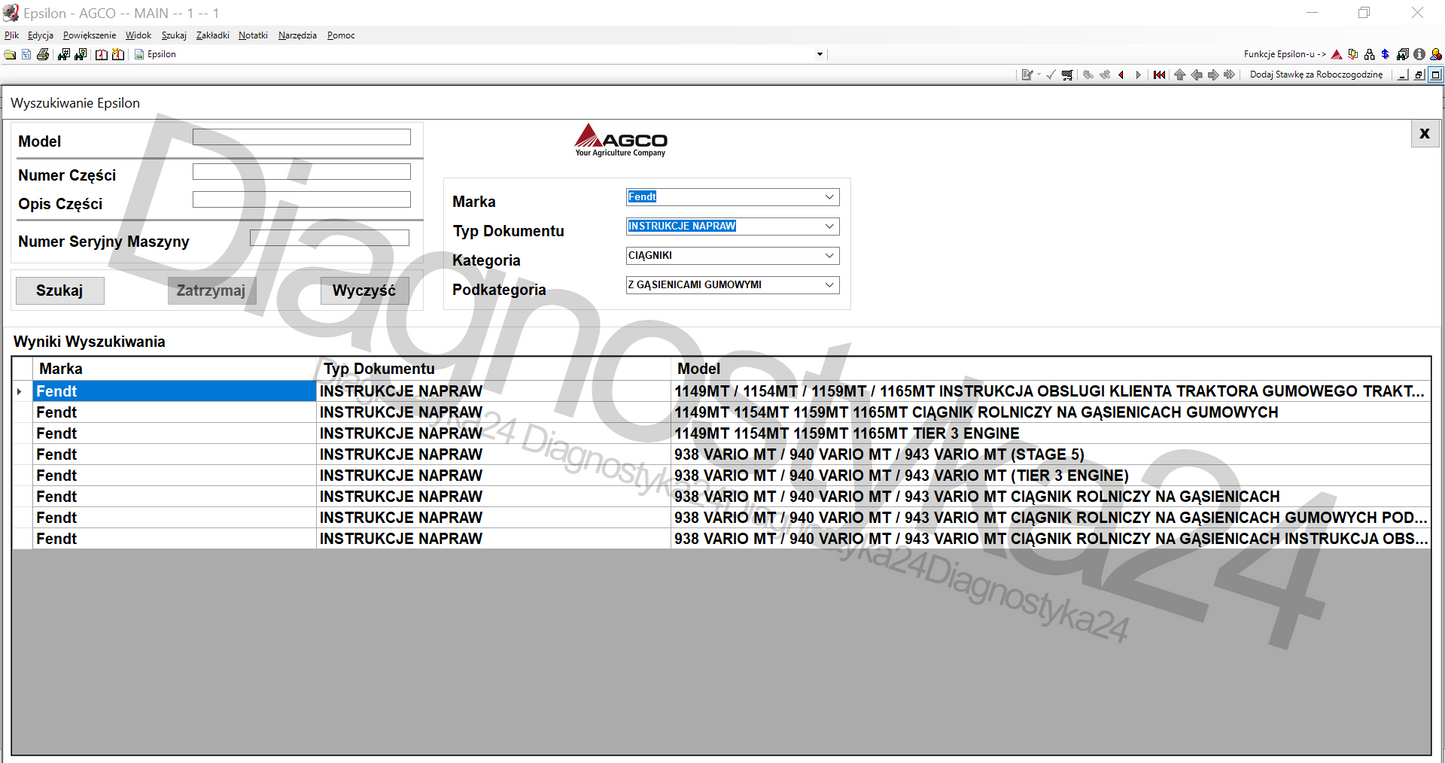The width and height of the screenshot is (1445, 763).
Task: Click Dodaj Stawkę za Roboczogodzinę
Action: 1316,75
